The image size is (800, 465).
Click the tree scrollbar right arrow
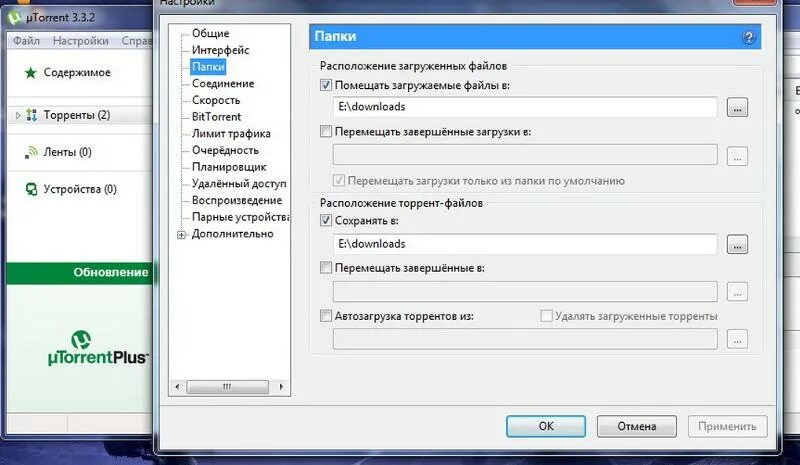[x=281, y=387]
